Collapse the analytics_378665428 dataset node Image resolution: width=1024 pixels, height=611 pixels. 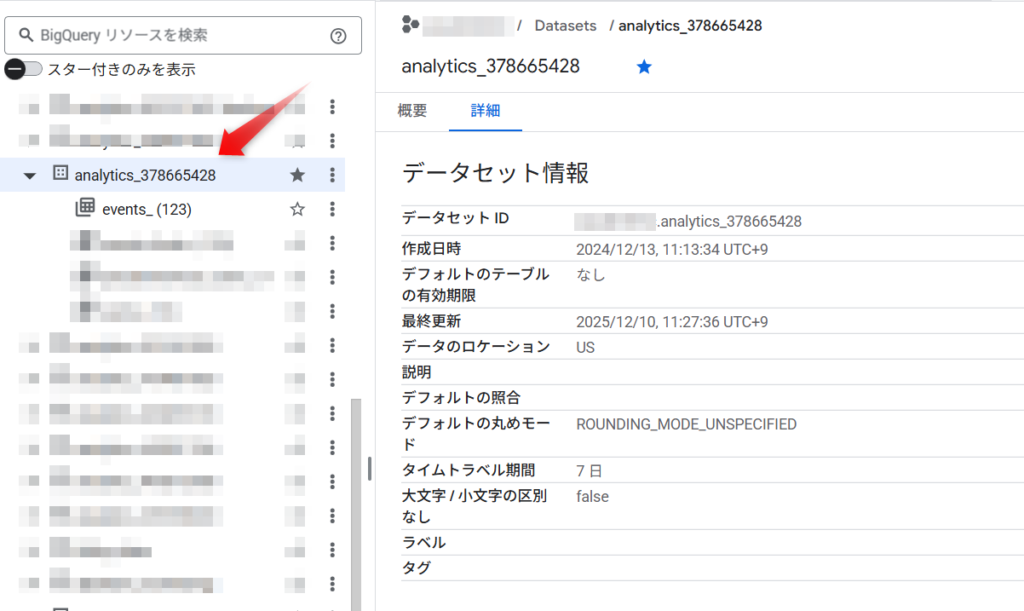pyautogui.click(x=29, y=176)
